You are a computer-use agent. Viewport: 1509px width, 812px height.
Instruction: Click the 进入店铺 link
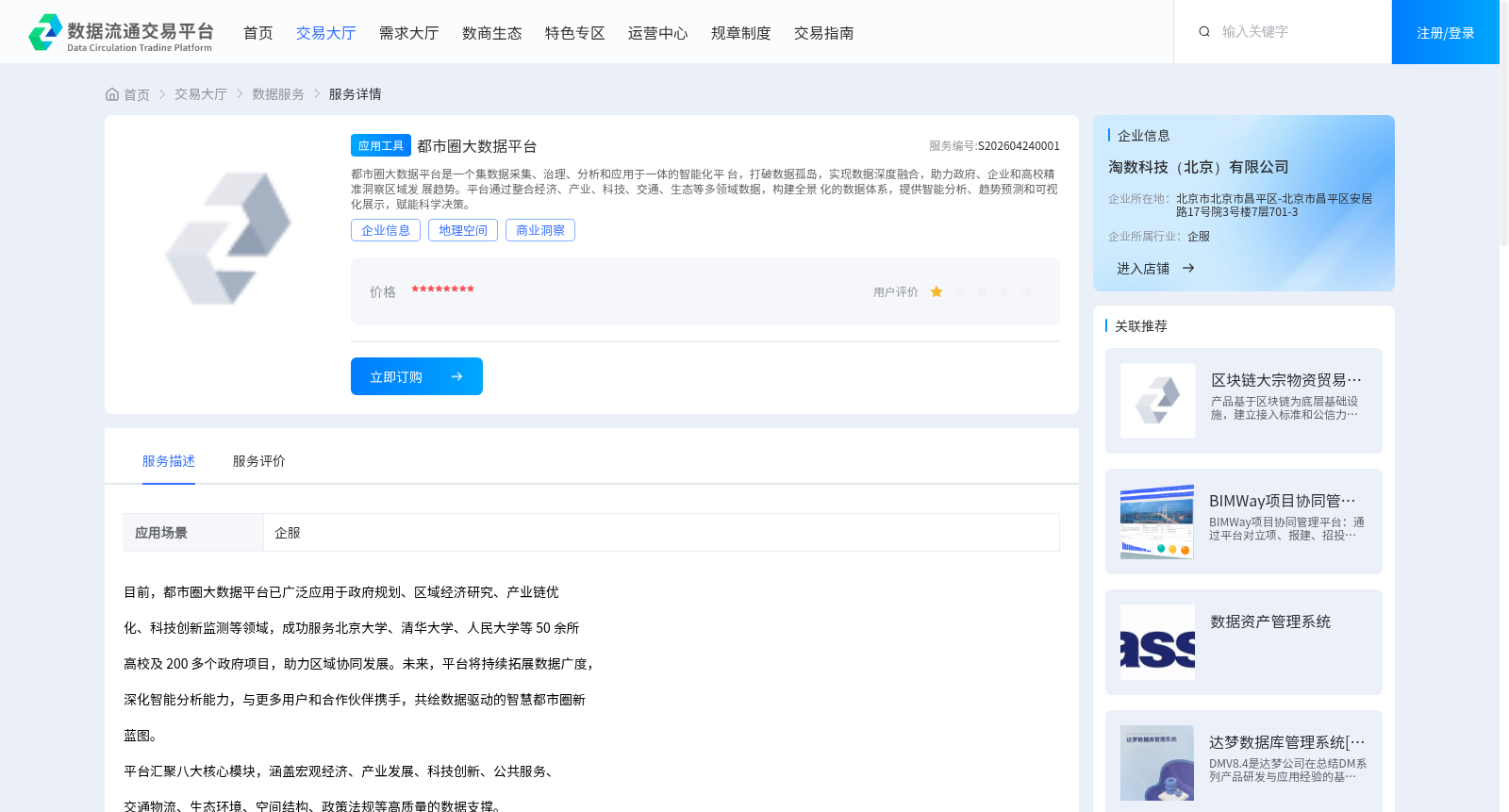[1143, 269]
